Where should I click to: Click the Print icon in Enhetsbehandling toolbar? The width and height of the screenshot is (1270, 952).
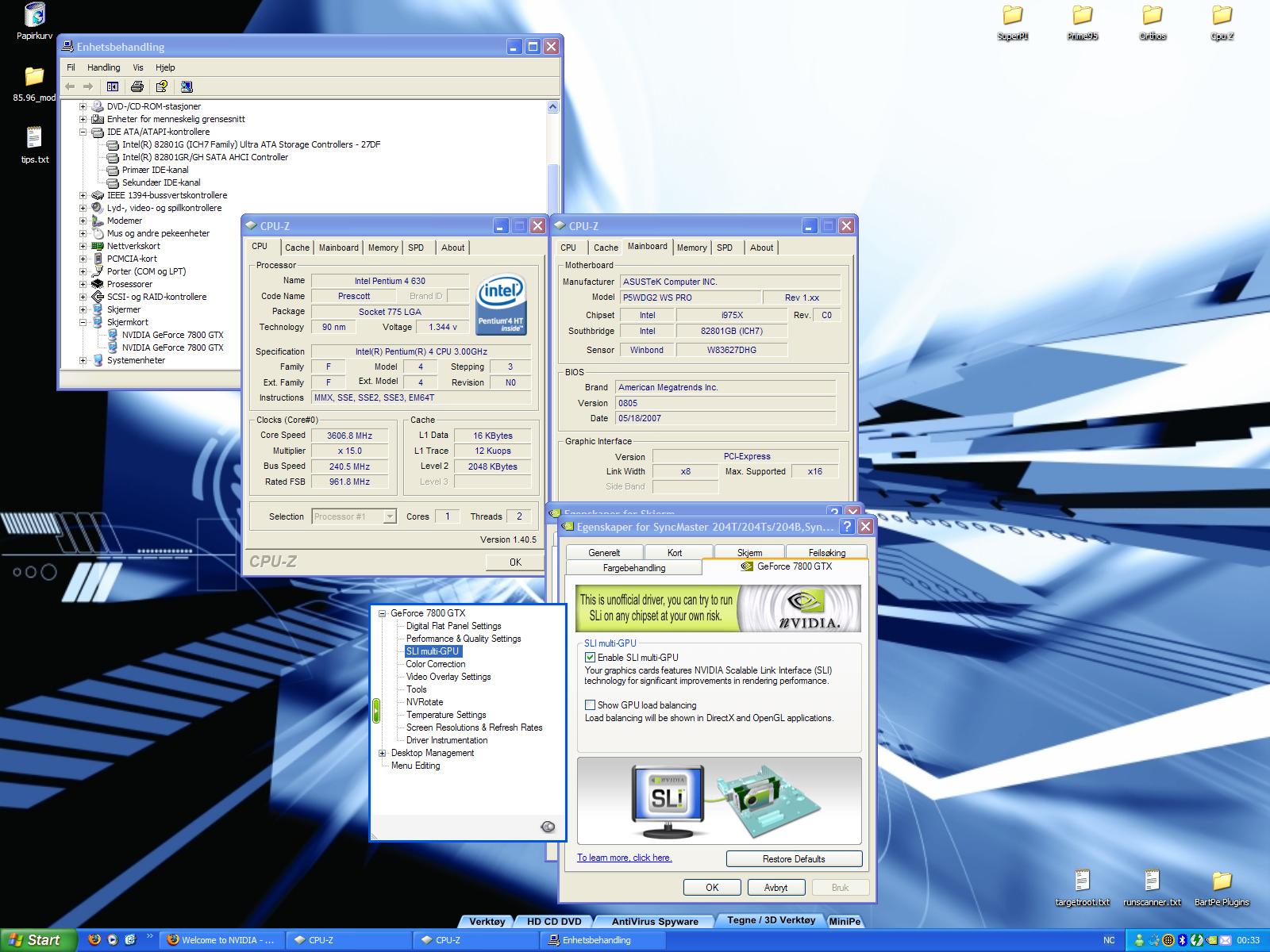pos(137,86)
